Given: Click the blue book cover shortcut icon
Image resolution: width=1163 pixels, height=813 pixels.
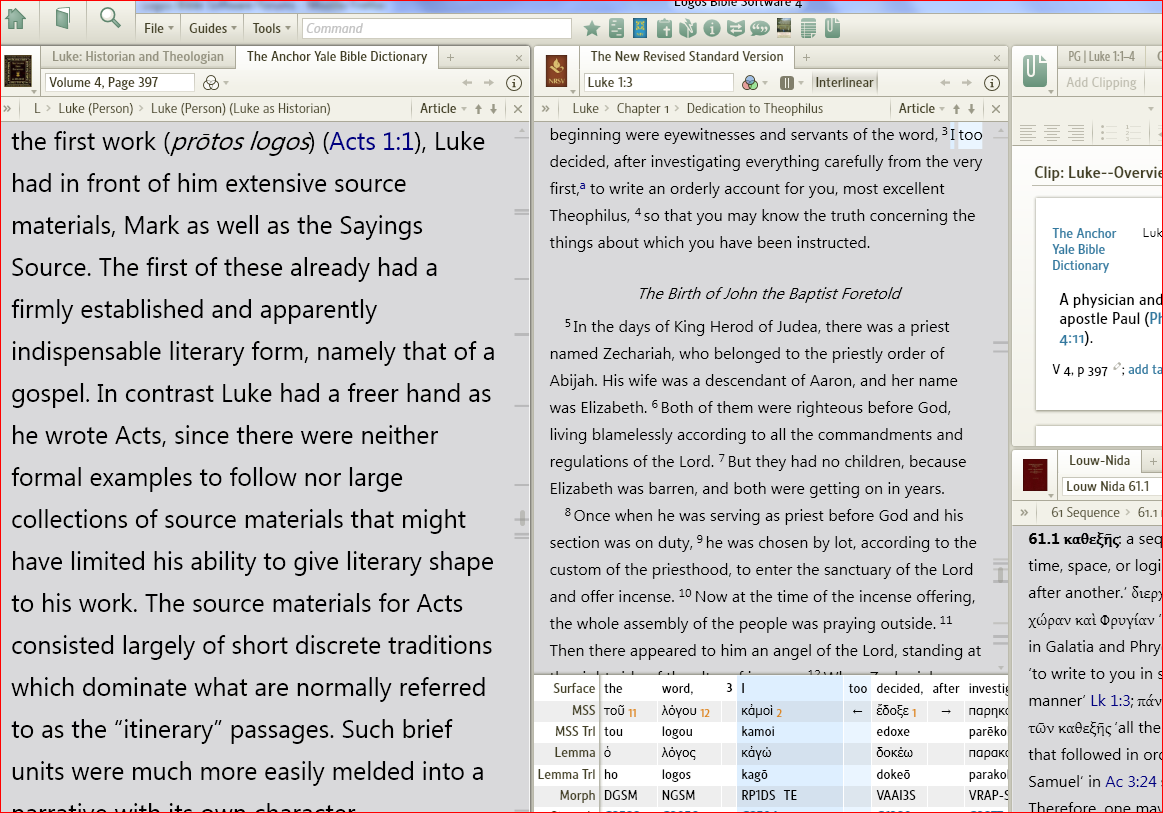Looking at the screenshot, I should coord(639,29).
